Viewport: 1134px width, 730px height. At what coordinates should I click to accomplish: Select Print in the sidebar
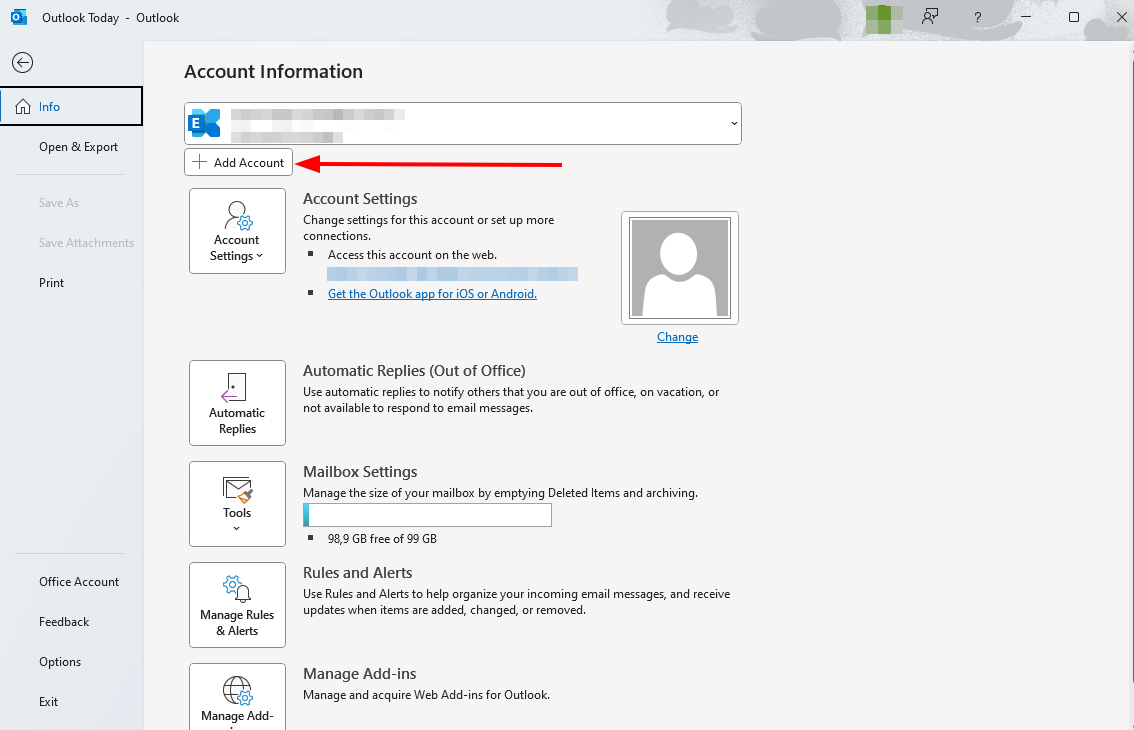52,283
